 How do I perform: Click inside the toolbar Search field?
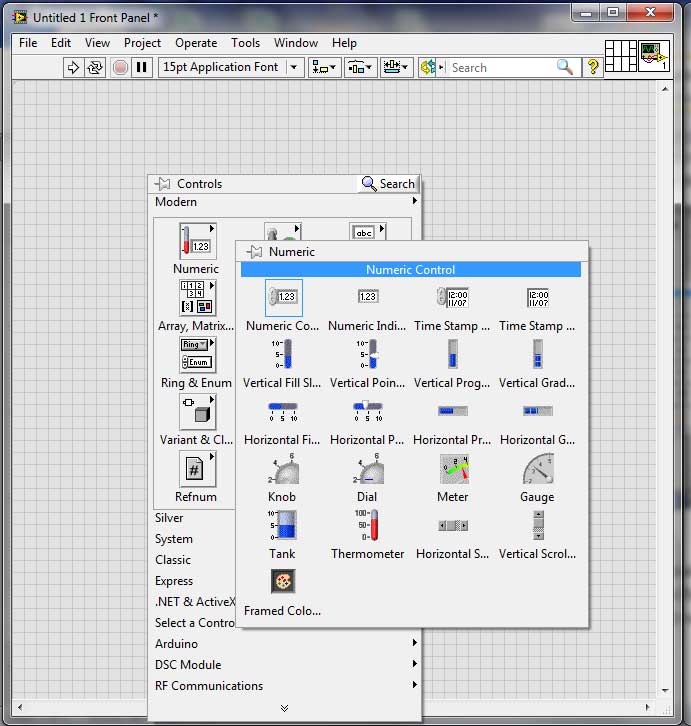pos(500,67)
